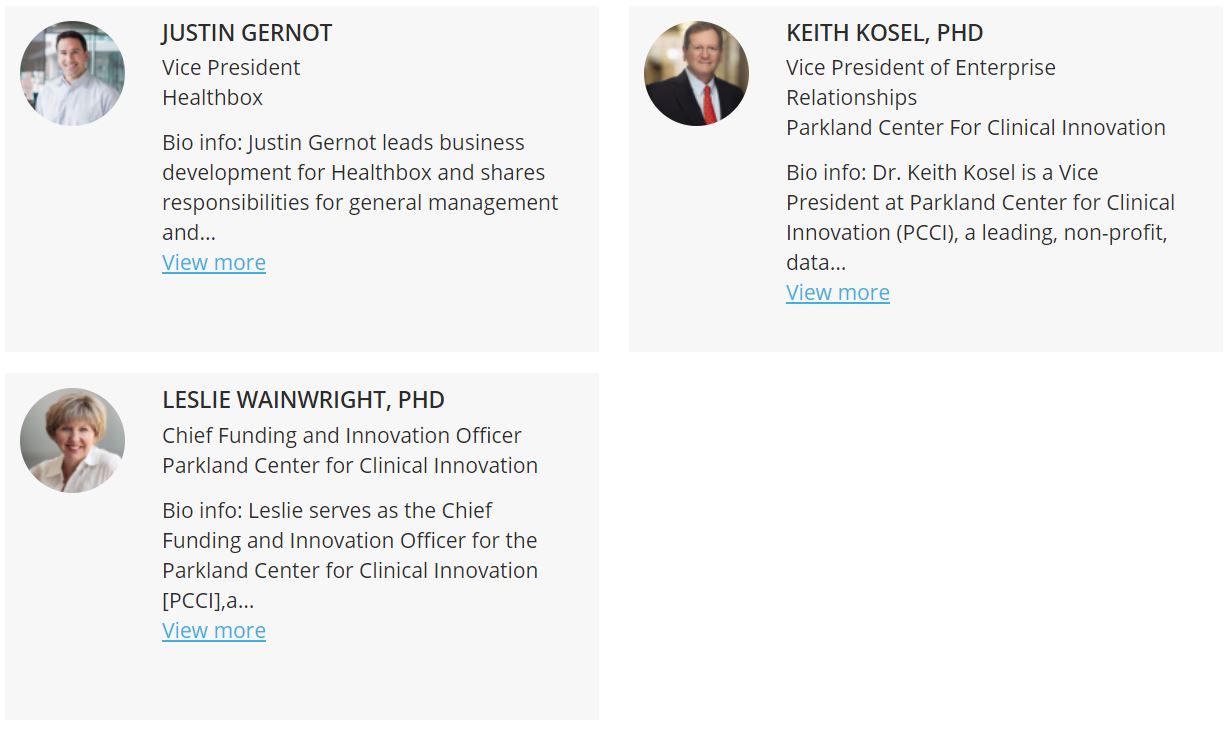
Task: Click Chief Funding and Innovation Officer title
Action: tap(342, 435)
